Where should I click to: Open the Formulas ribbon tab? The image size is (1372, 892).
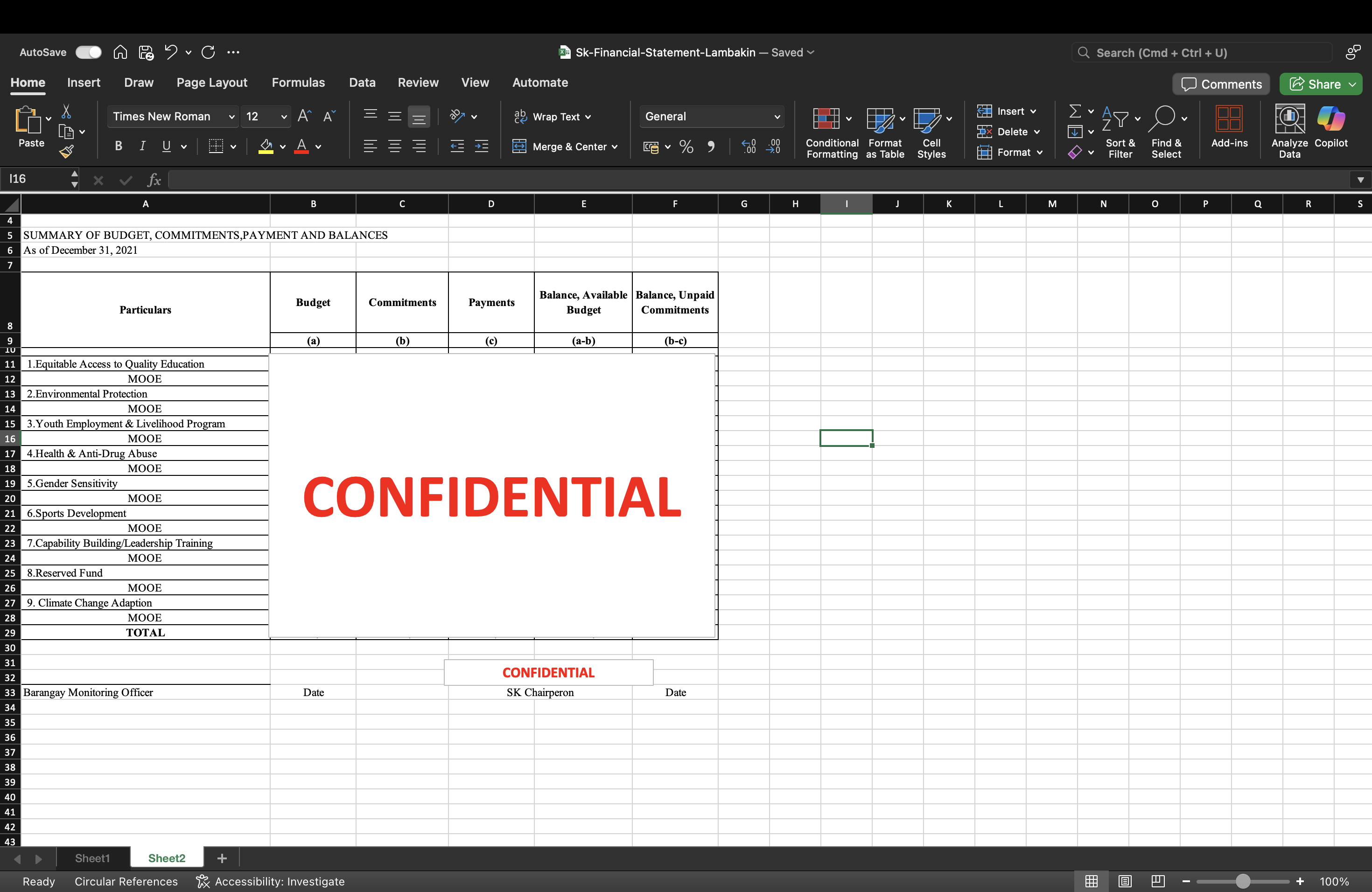pyautogui.click(x=298, y=83)
